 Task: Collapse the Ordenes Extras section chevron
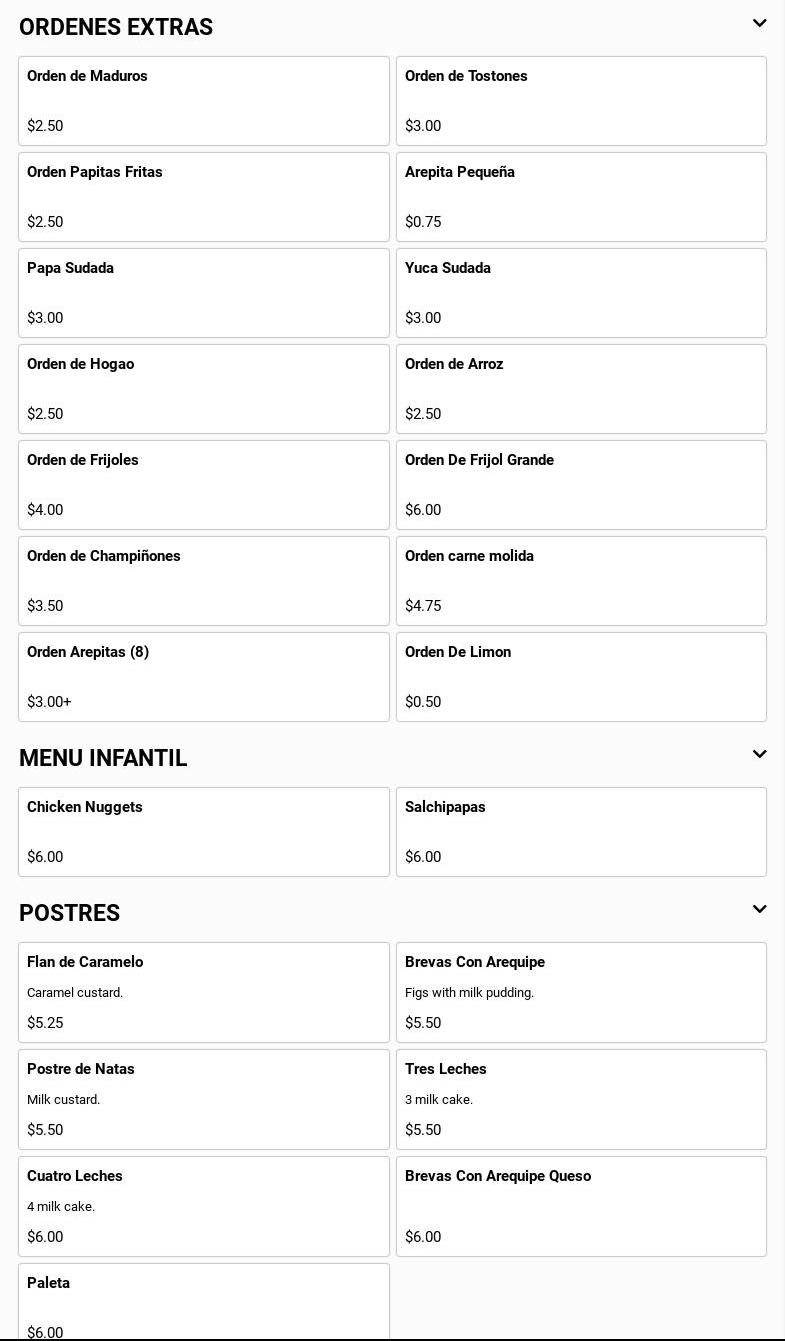tap(759, 23)
